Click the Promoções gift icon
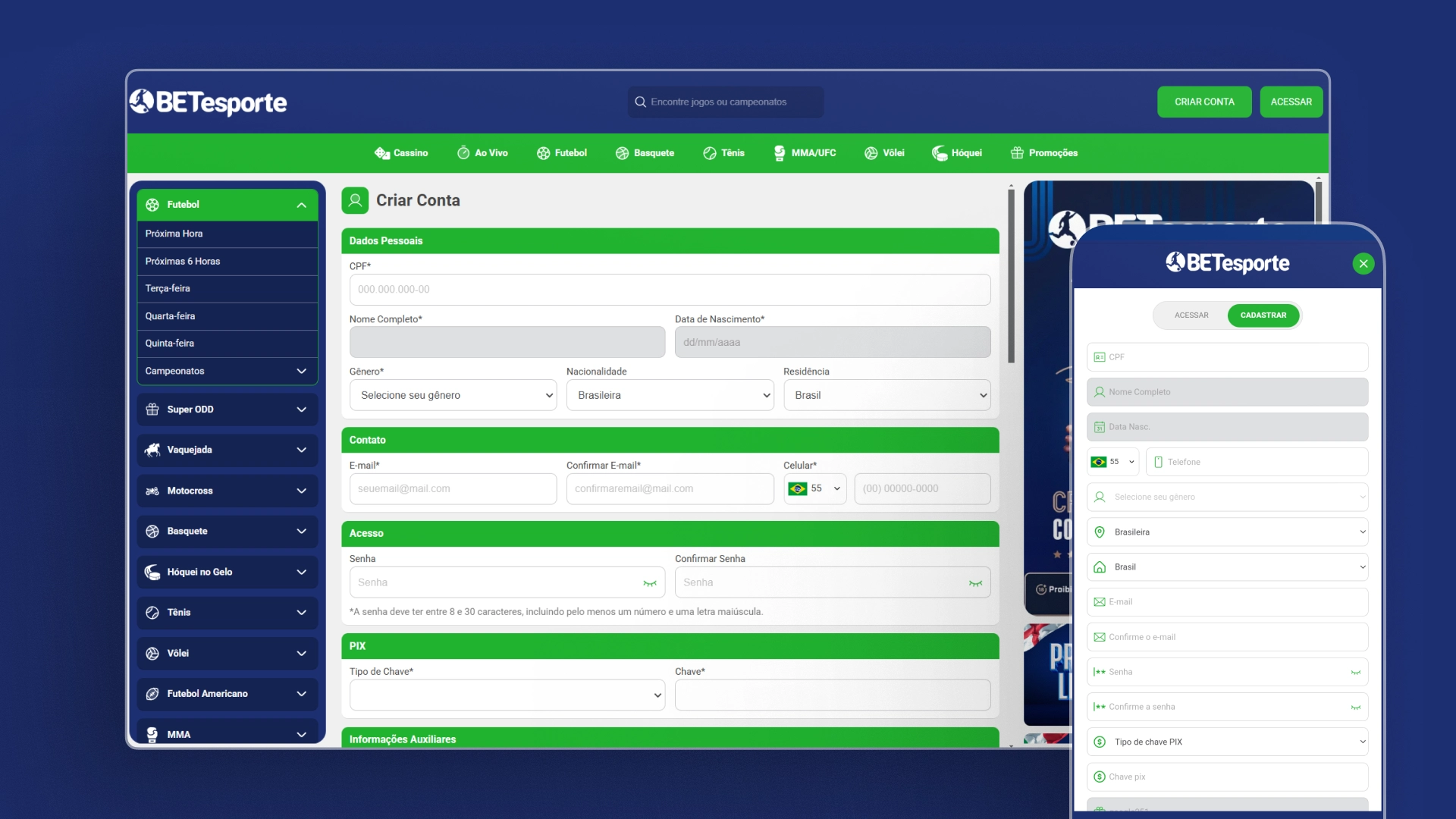The height and width of the screenshot is (819, 1456). pos(1017,153)
